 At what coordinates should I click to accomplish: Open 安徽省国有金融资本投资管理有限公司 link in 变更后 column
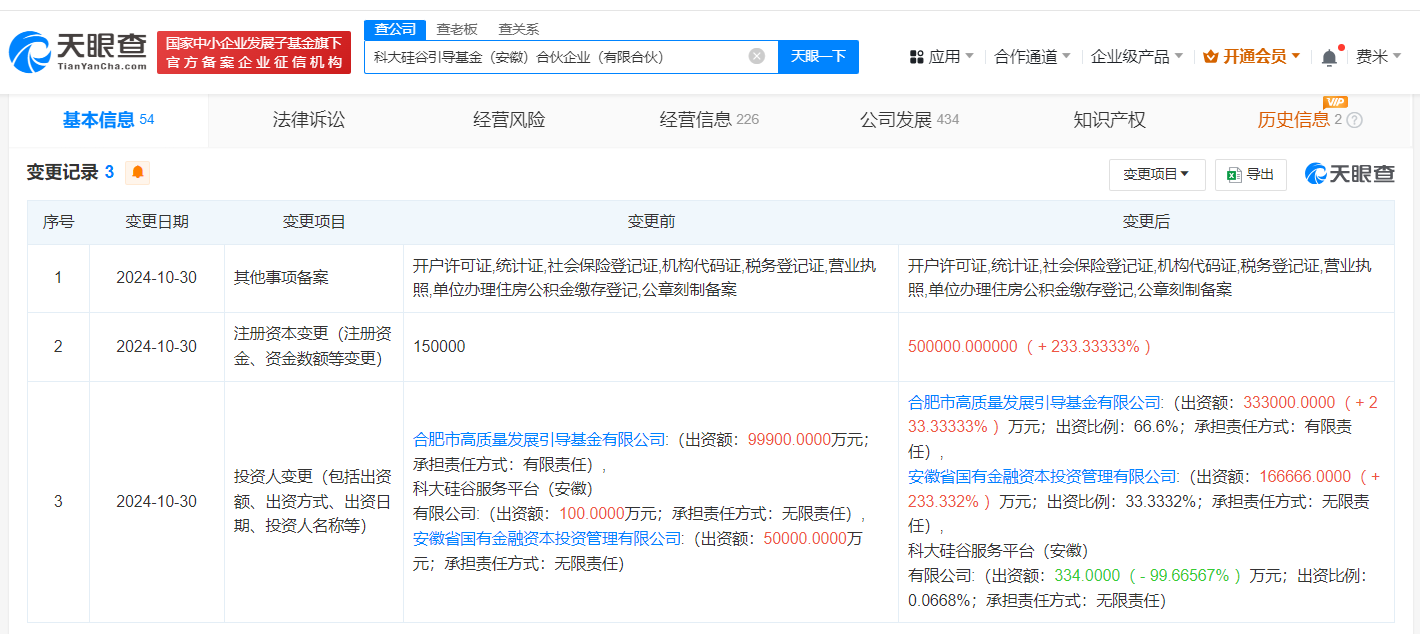click(1043, 476)
